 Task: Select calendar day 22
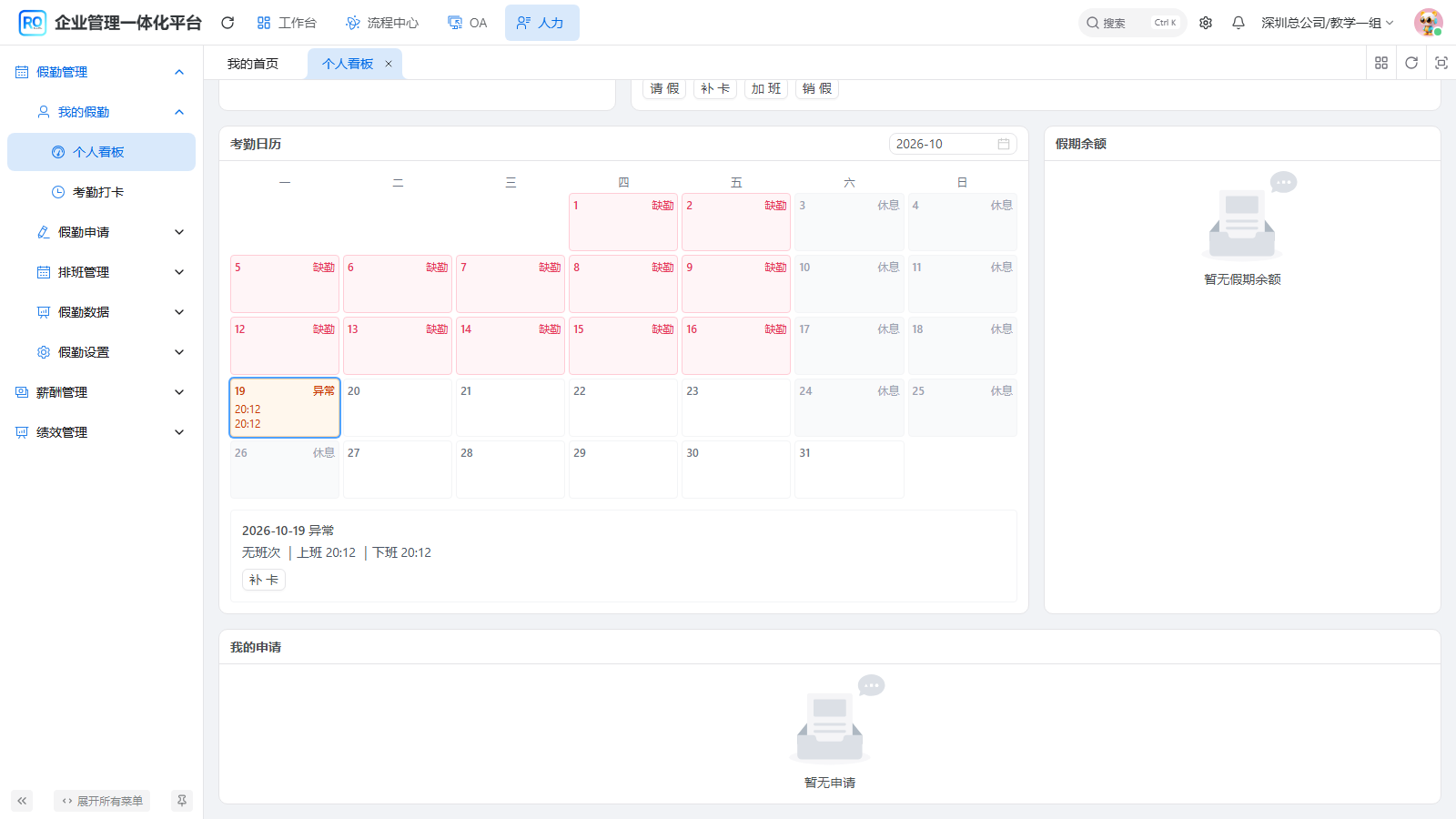[623, 408]
